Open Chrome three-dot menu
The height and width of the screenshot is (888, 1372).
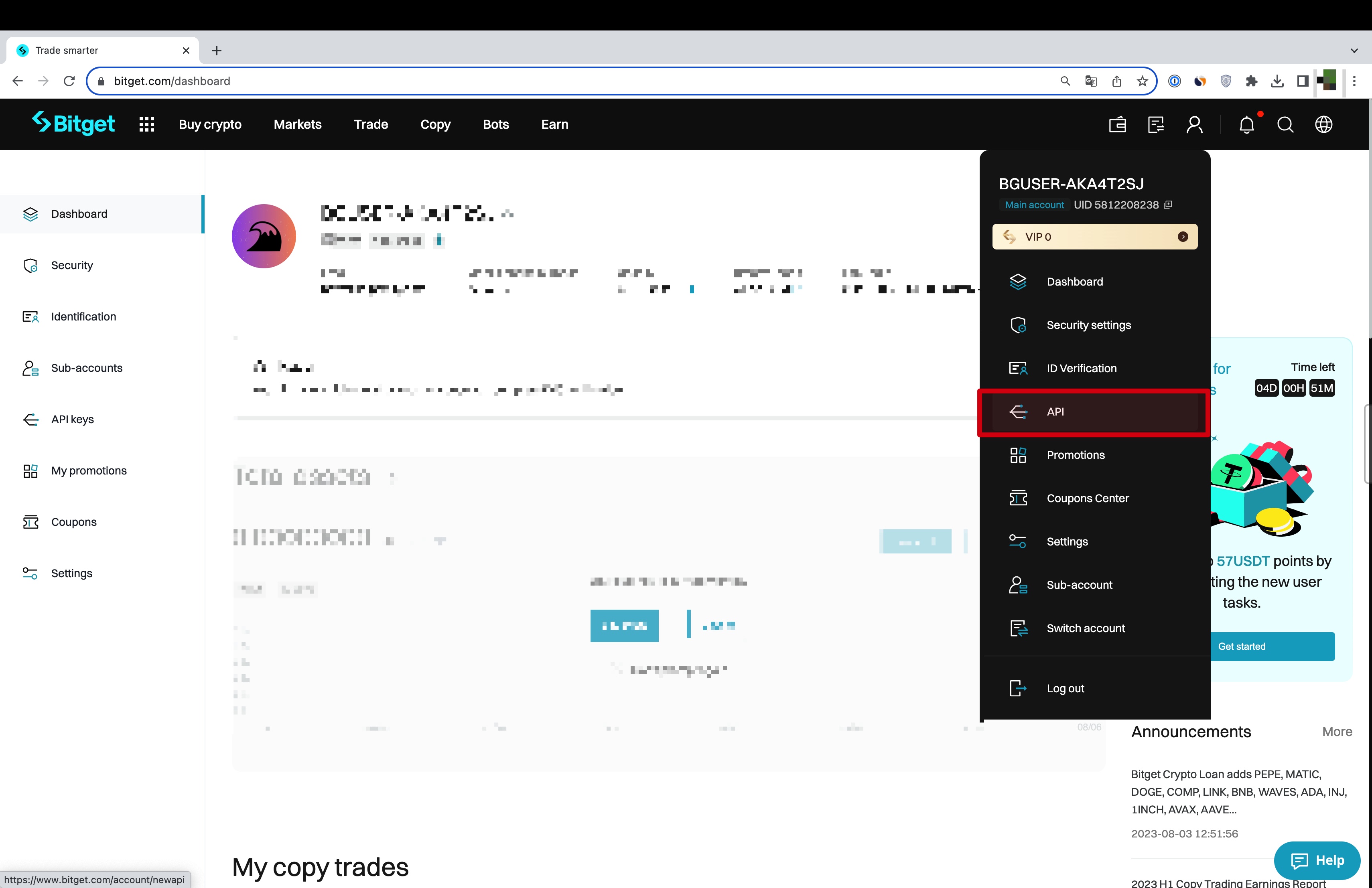pyautogui.click(x=1354, y=81)
